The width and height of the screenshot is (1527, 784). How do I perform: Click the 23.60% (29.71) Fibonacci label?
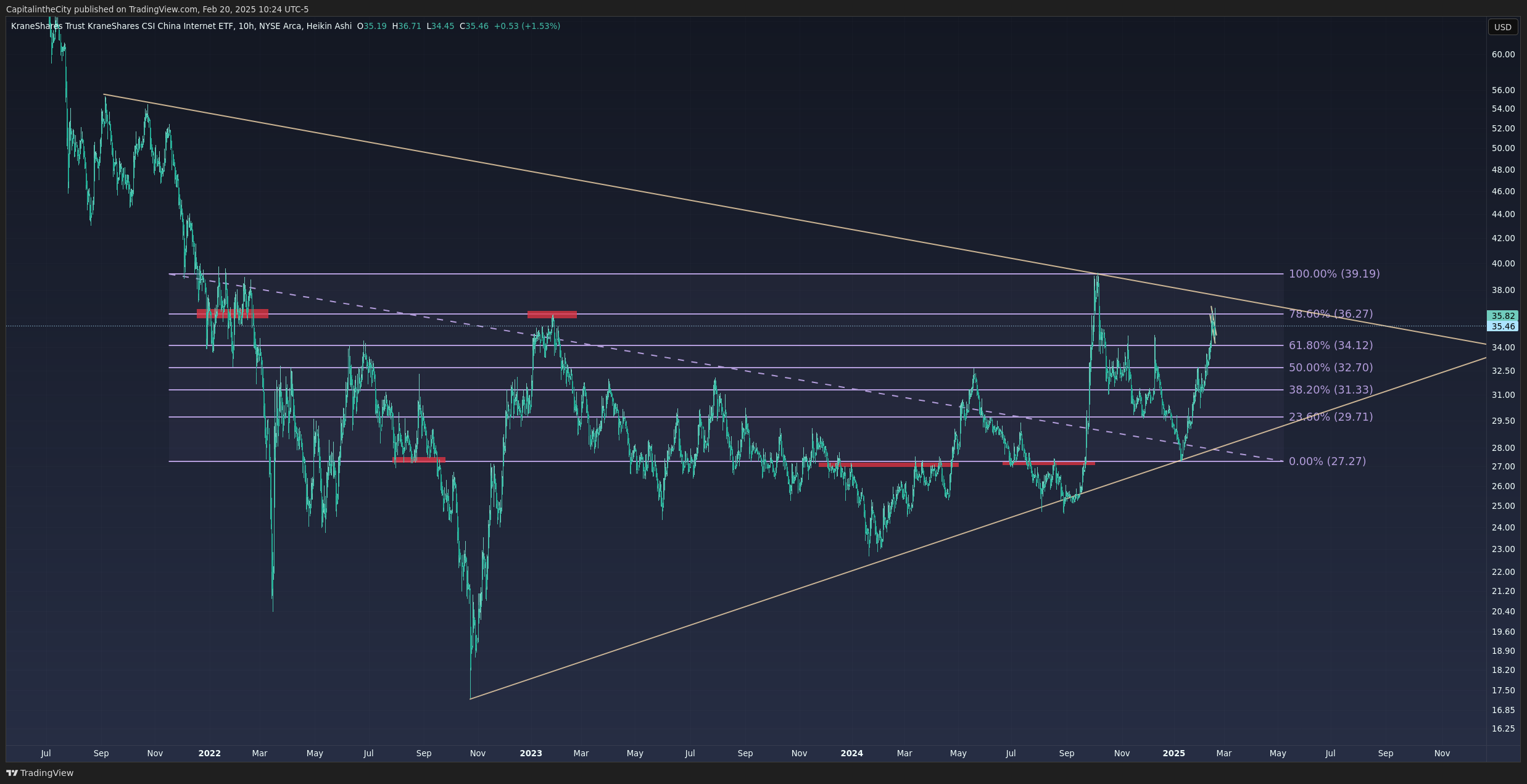(1331, 417)
